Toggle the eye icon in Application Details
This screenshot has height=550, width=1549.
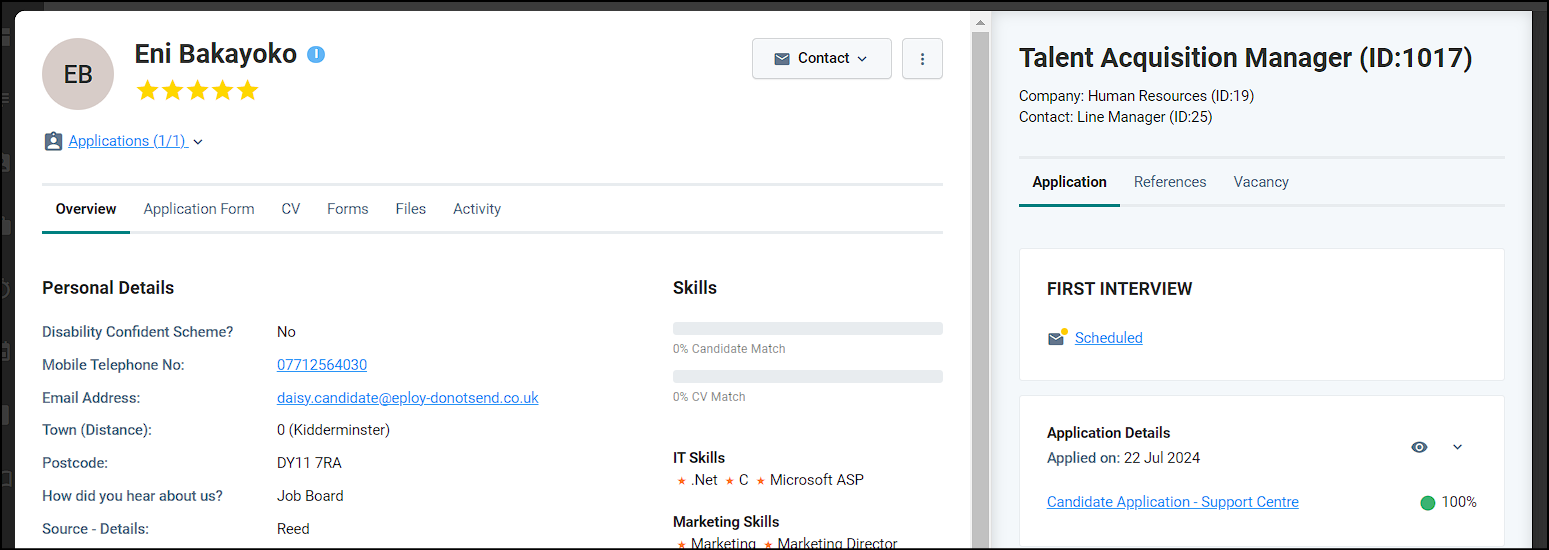(1419, 447)
